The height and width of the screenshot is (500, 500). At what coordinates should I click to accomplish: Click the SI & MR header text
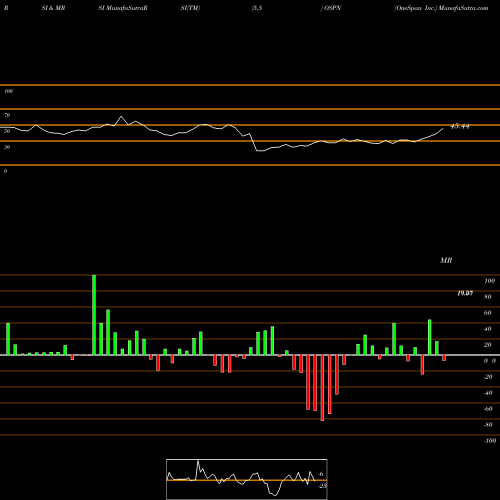tap(53, 8)
